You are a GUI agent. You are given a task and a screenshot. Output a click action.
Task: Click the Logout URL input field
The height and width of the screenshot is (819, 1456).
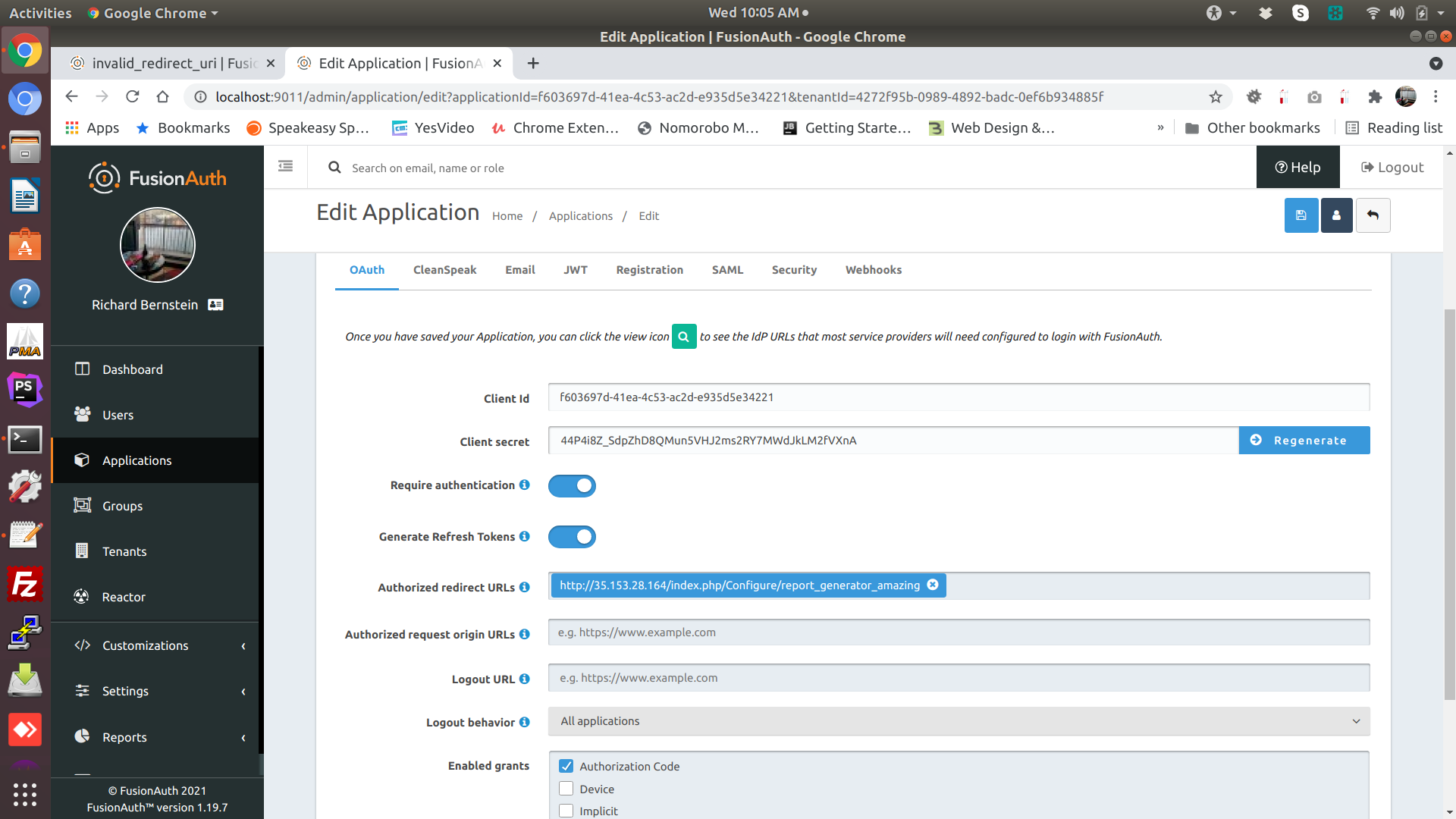[x=959, y=678]
